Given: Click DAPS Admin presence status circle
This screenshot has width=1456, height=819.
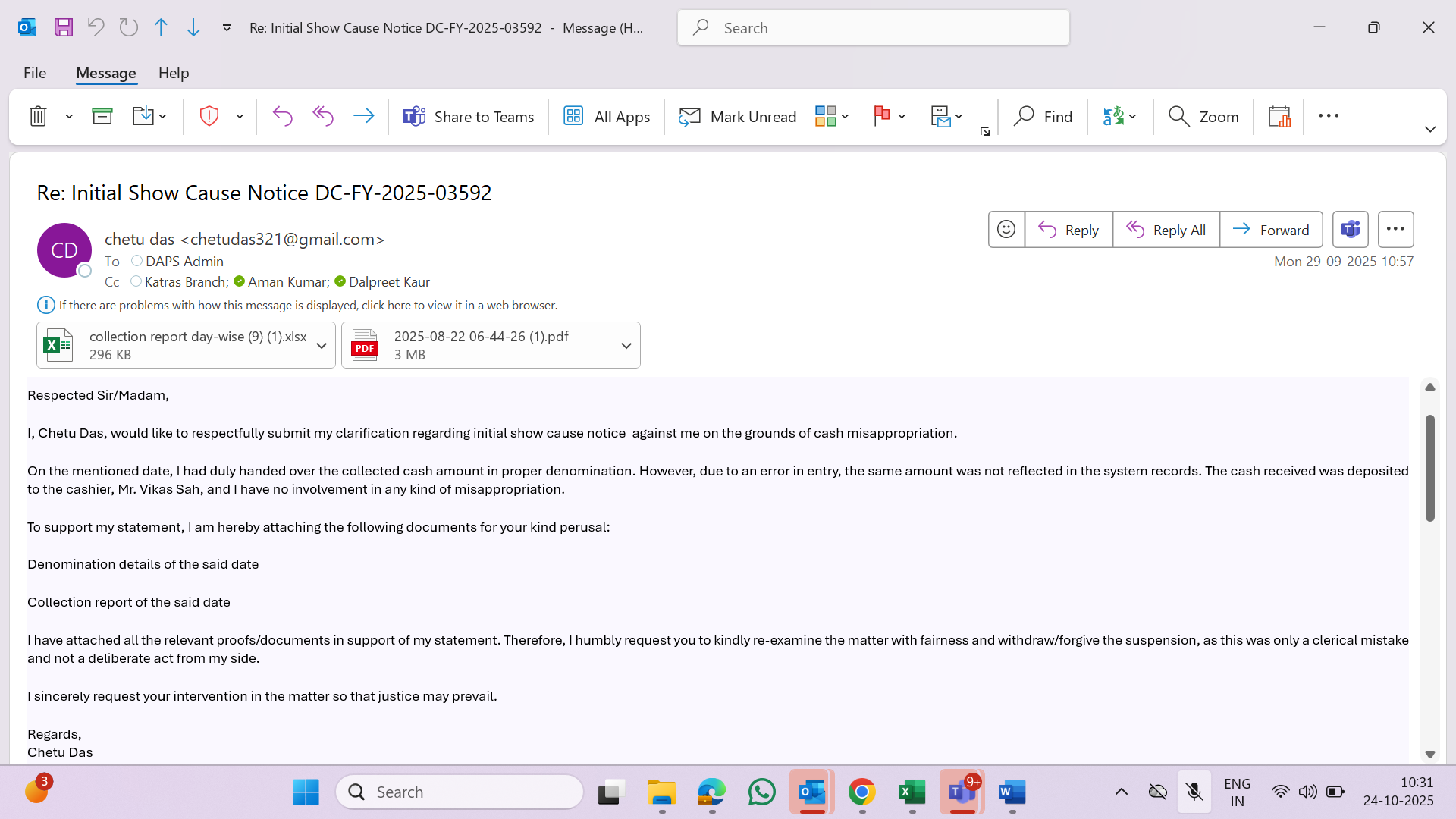Looking at the screenshot, I should (x=136, y=261).
